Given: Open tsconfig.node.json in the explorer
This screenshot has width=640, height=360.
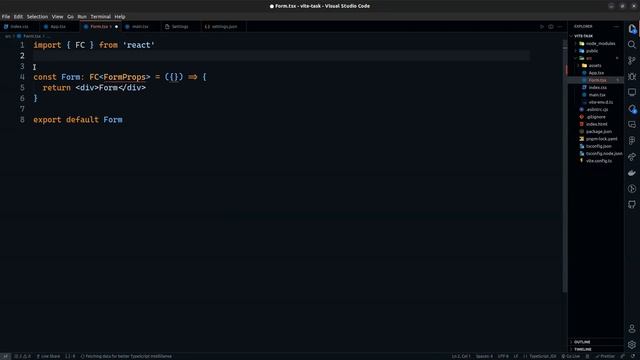Looking at the screenshot, I should coord(596,153).
